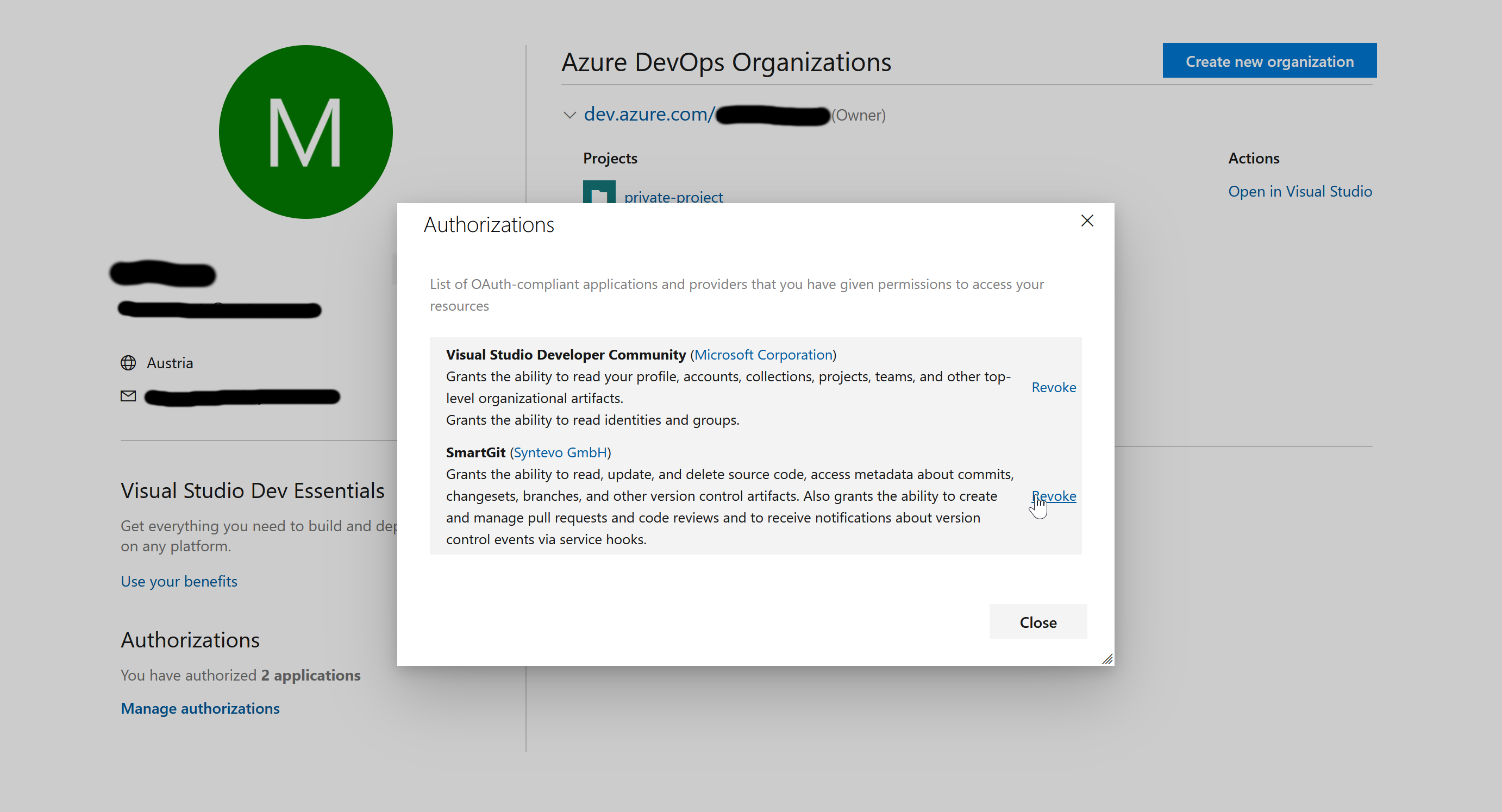
Task: Revoke SmartGit authorization
Action: tap(1054, 496)
